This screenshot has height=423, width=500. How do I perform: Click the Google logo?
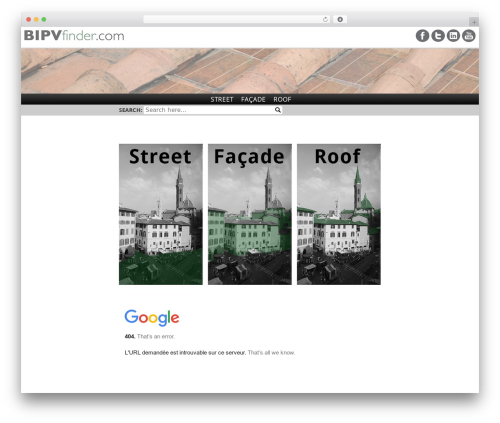pyautogui.click(x=152, y=317)
